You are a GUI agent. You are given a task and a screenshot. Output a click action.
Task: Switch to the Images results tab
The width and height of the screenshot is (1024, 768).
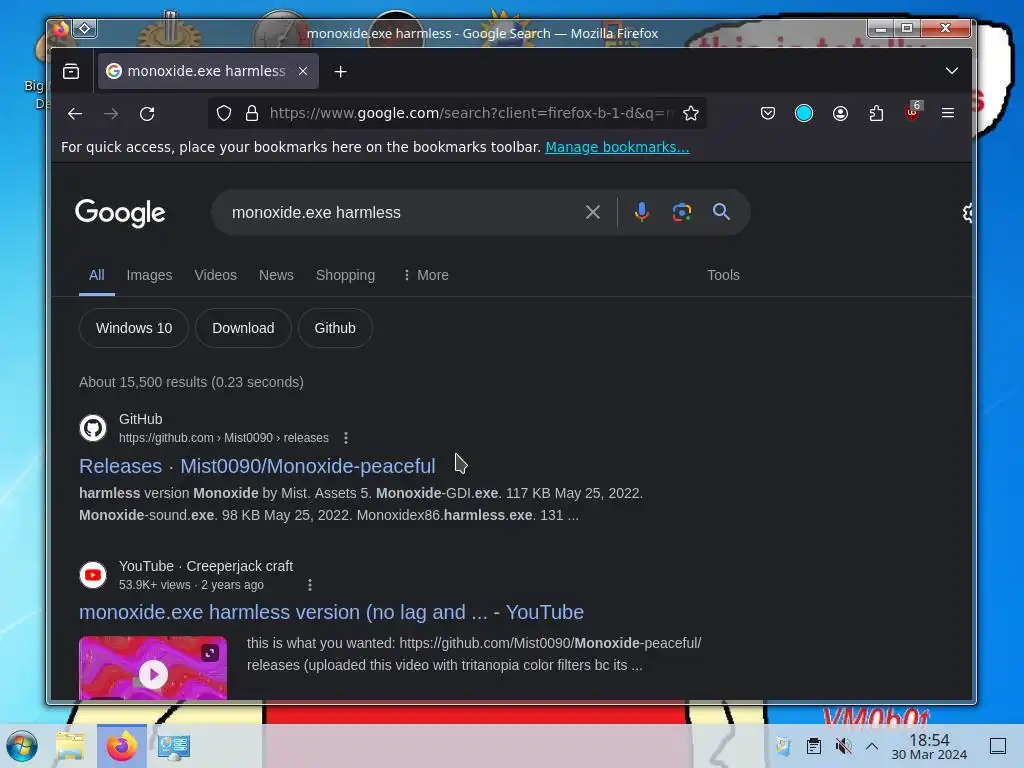tap(150, 276)
